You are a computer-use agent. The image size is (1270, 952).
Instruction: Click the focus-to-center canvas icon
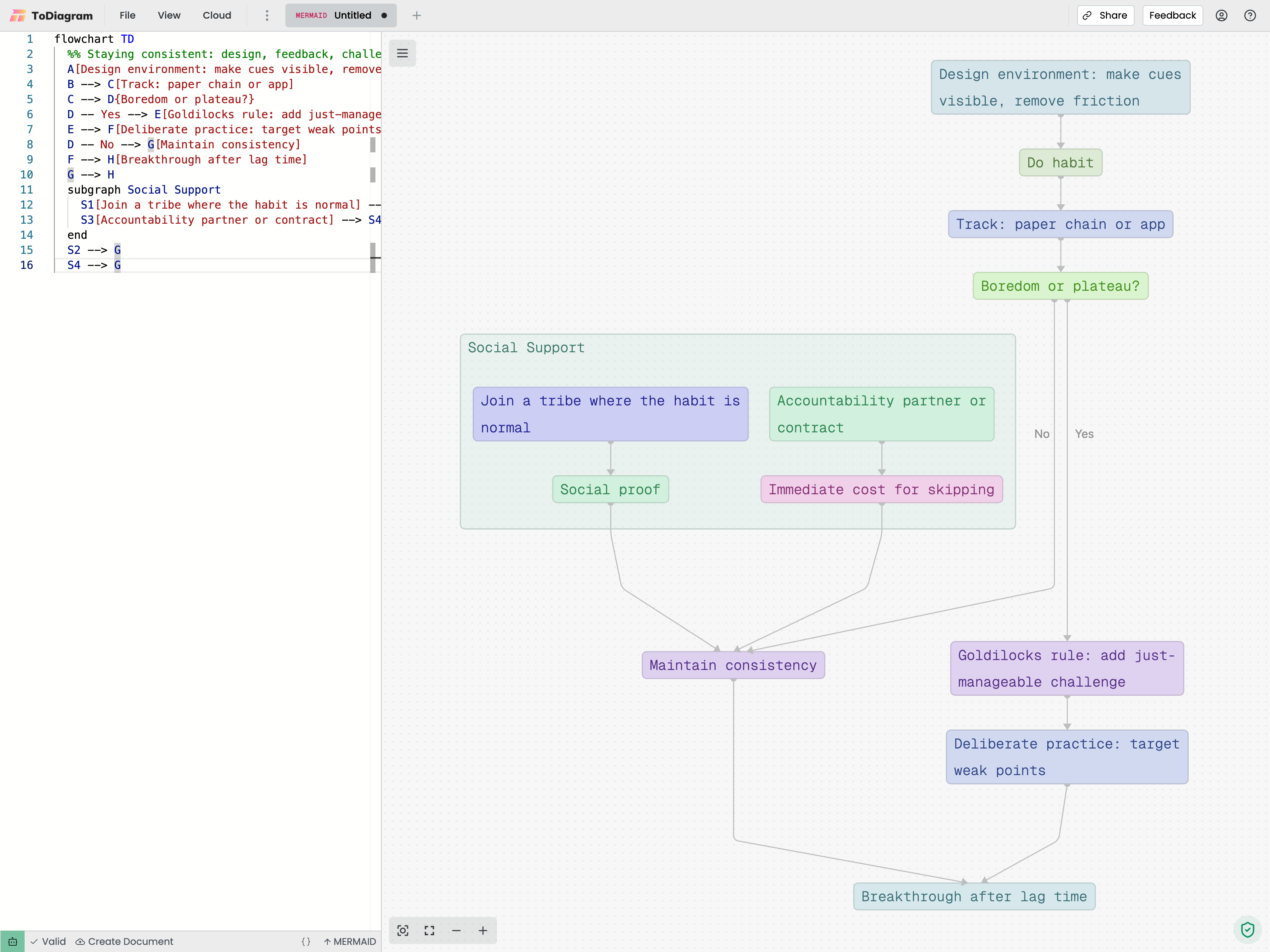[x=403, y=930]
